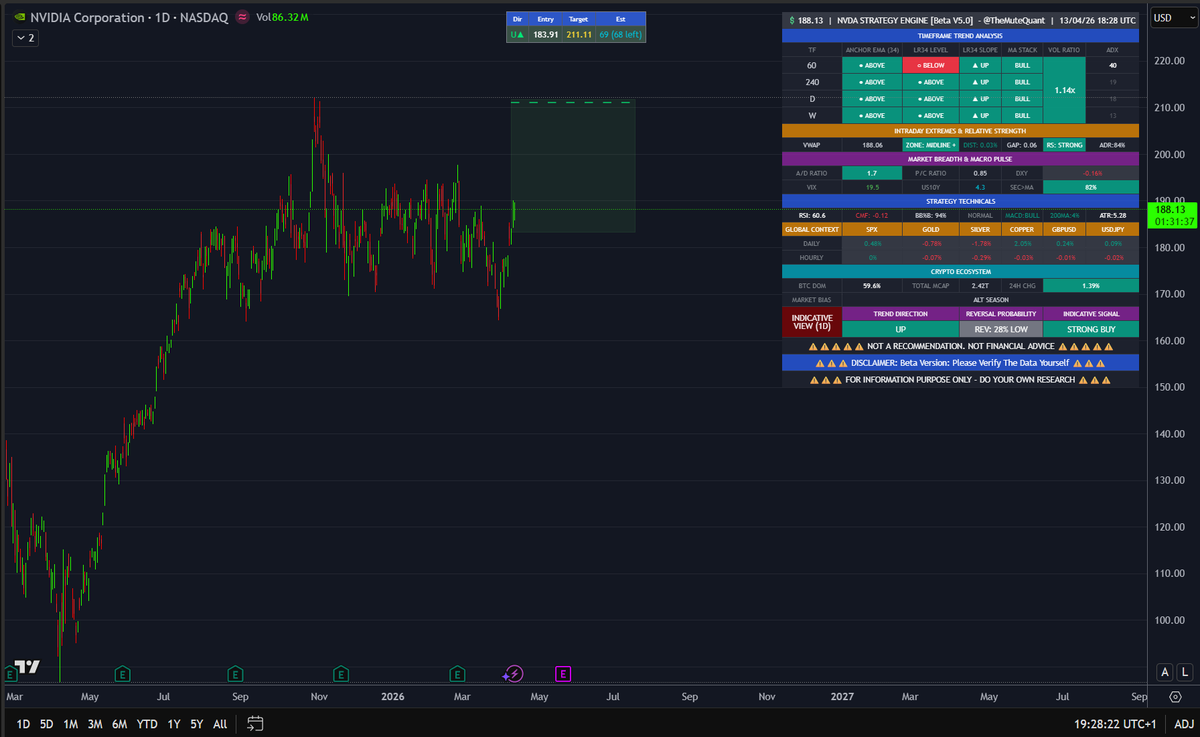
Task: Click the 1.14x volume ratio cell
Action: tap(1065, 90)
